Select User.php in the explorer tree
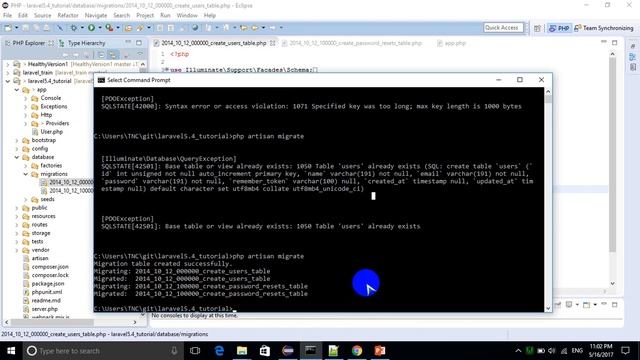 point(51,132)
